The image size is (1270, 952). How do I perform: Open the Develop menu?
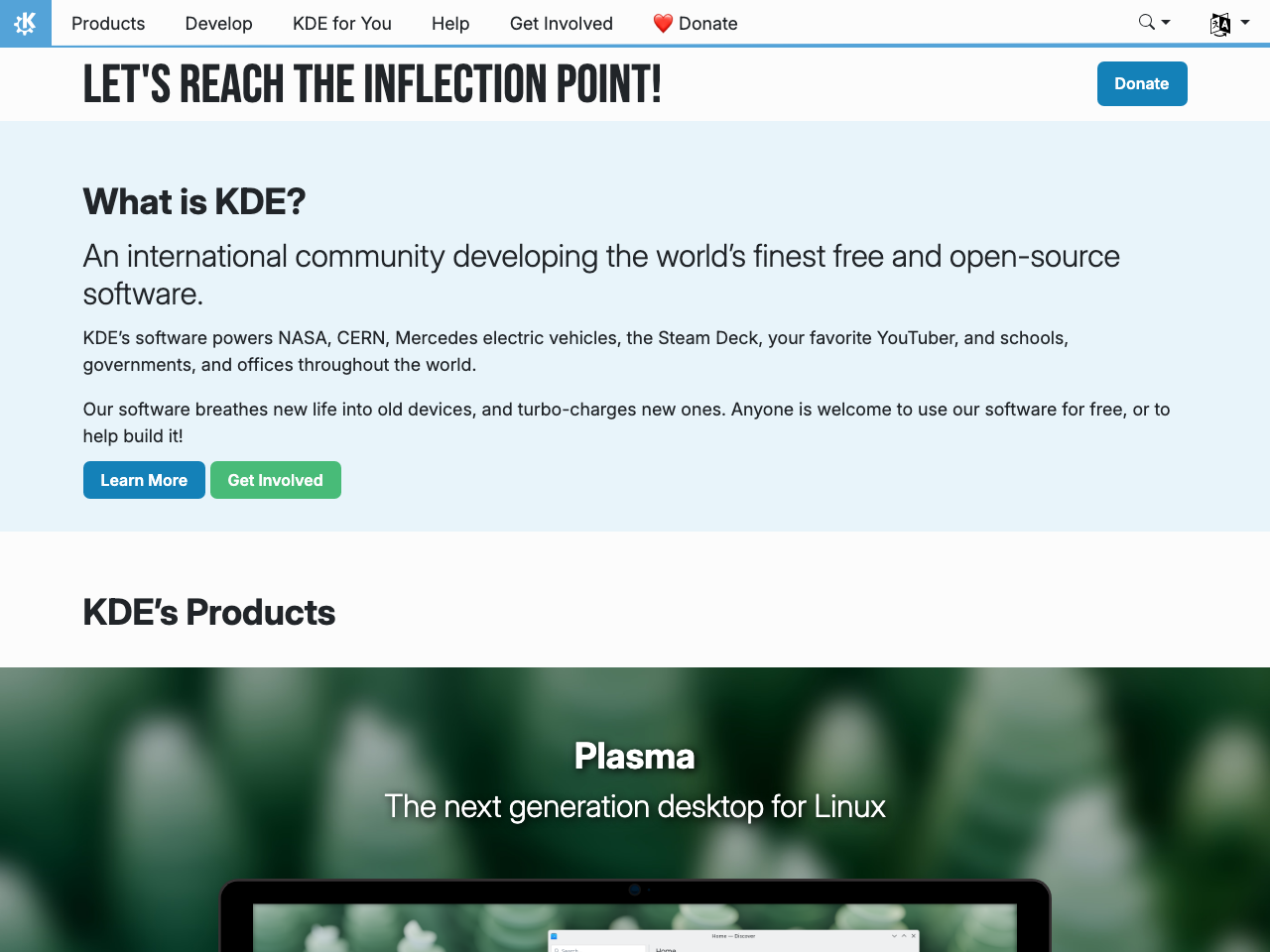[218, 23]
